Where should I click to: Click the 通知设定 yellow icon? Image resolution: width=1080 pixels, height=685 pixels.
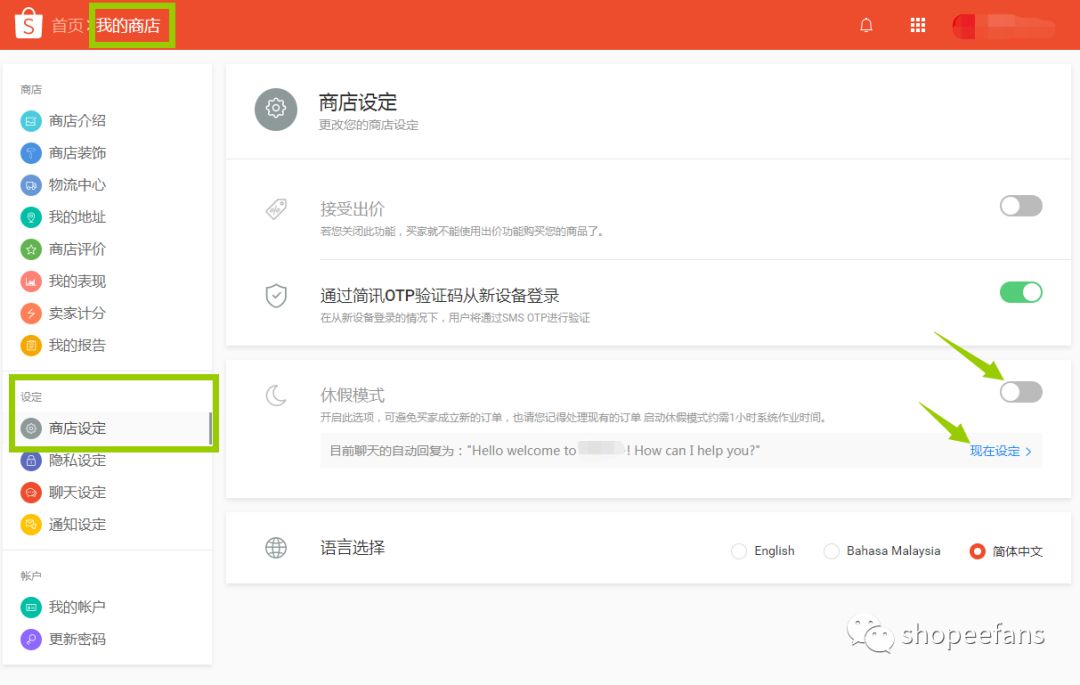[x=31, y=525]
